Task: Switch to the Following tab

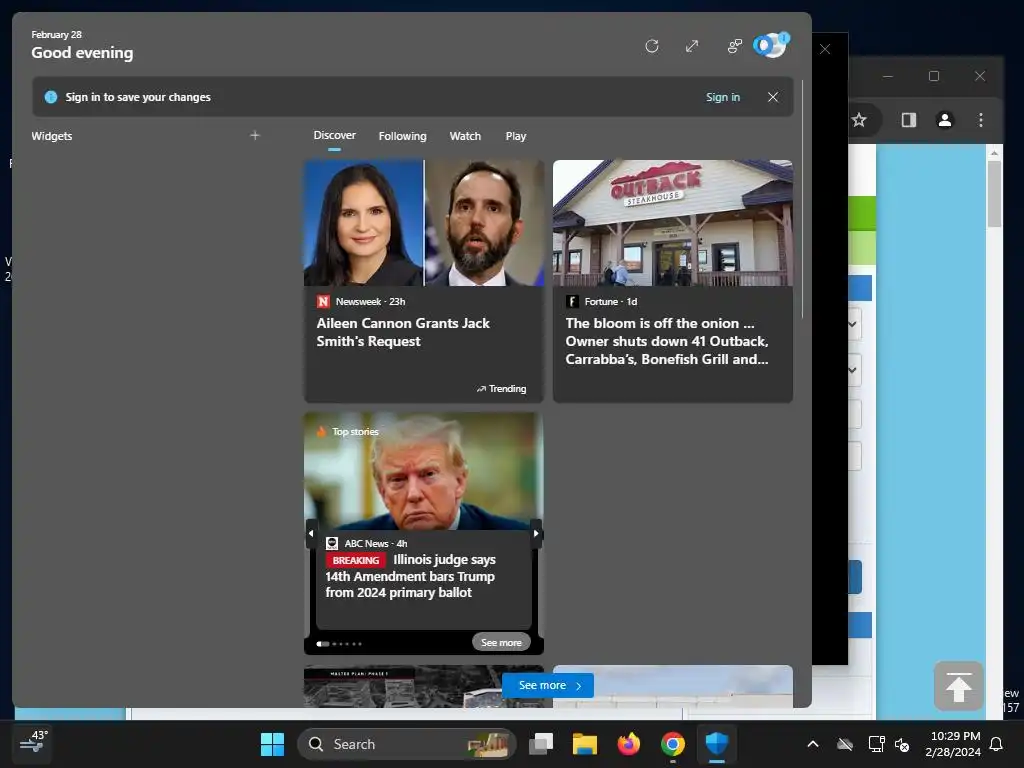Action: click(402, 136)
